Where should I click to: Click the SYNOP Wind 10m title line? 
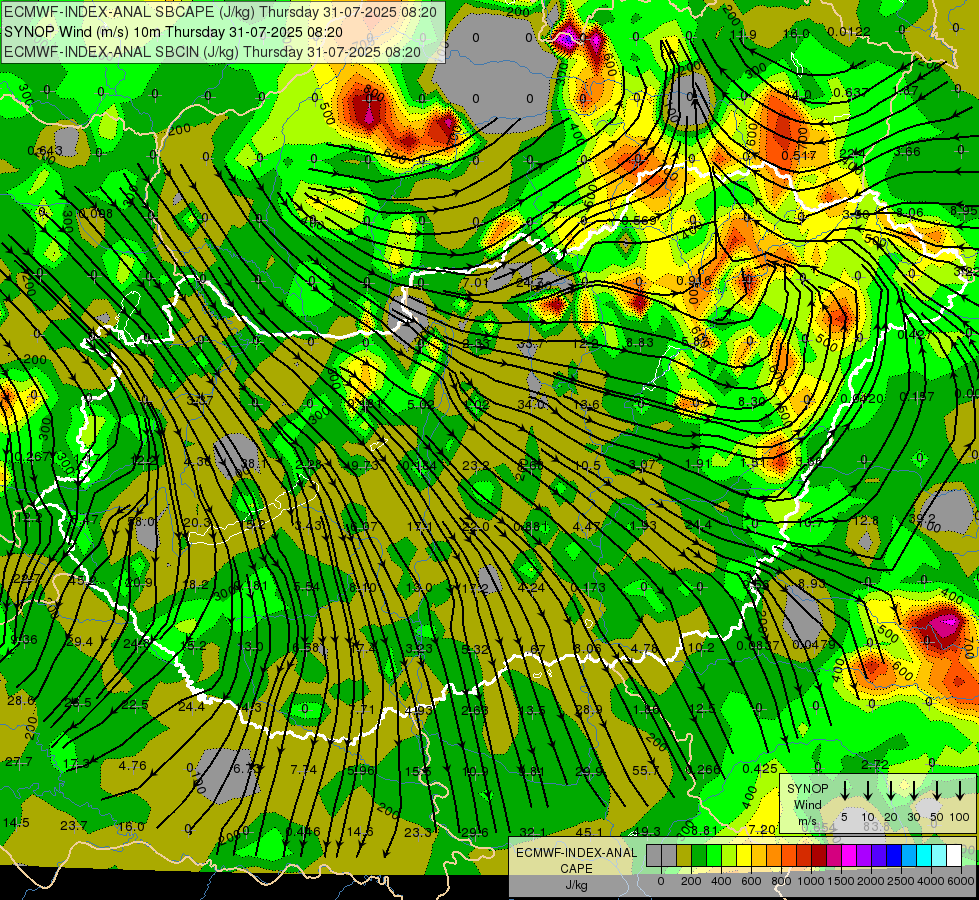[173, 32]
